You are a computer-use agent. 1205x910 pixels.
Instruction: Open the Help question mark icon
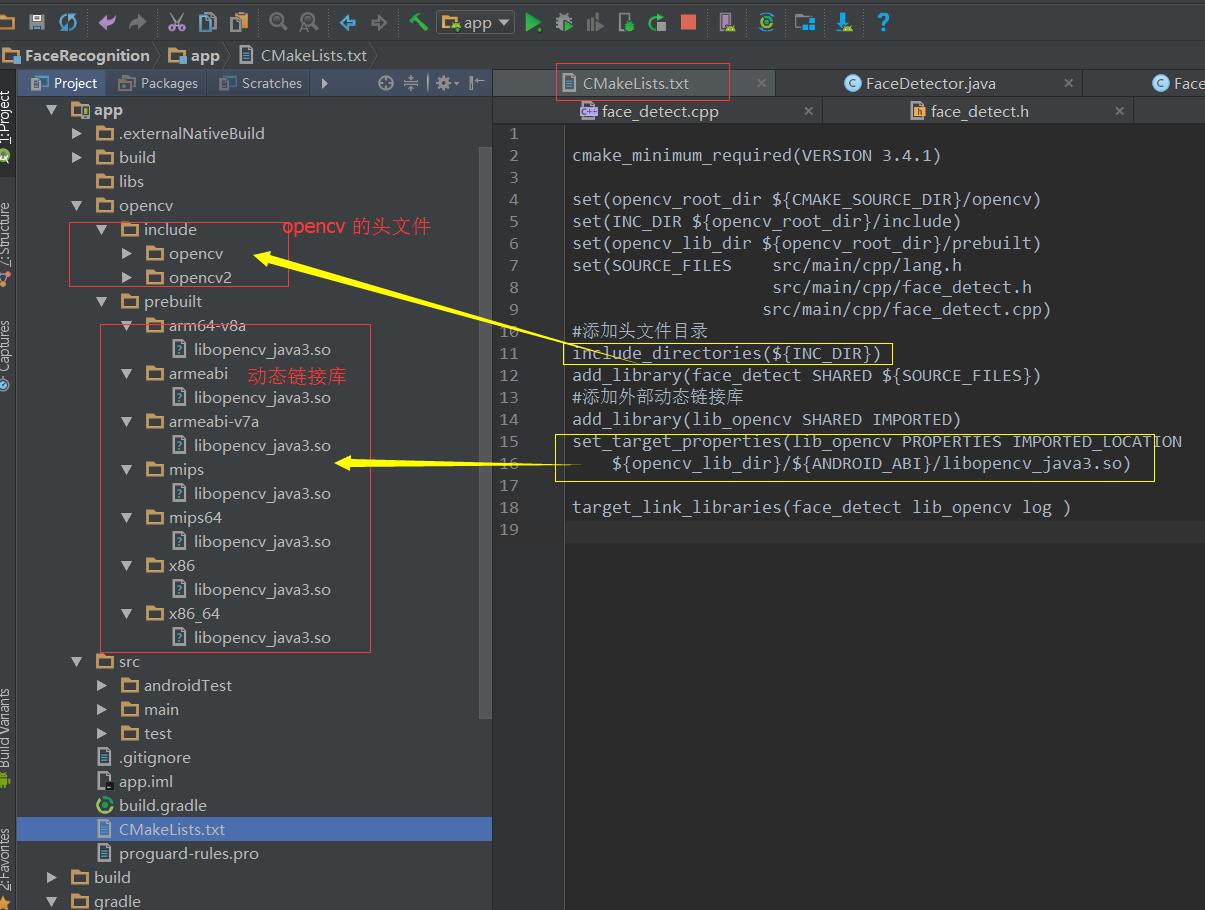(x=883, y=21)
